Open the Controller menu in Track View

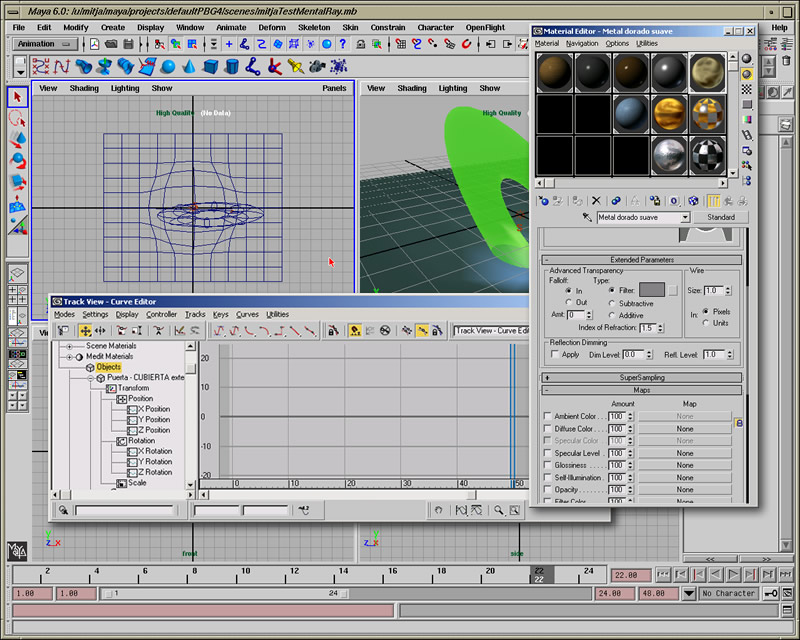(x=161, y=314)
